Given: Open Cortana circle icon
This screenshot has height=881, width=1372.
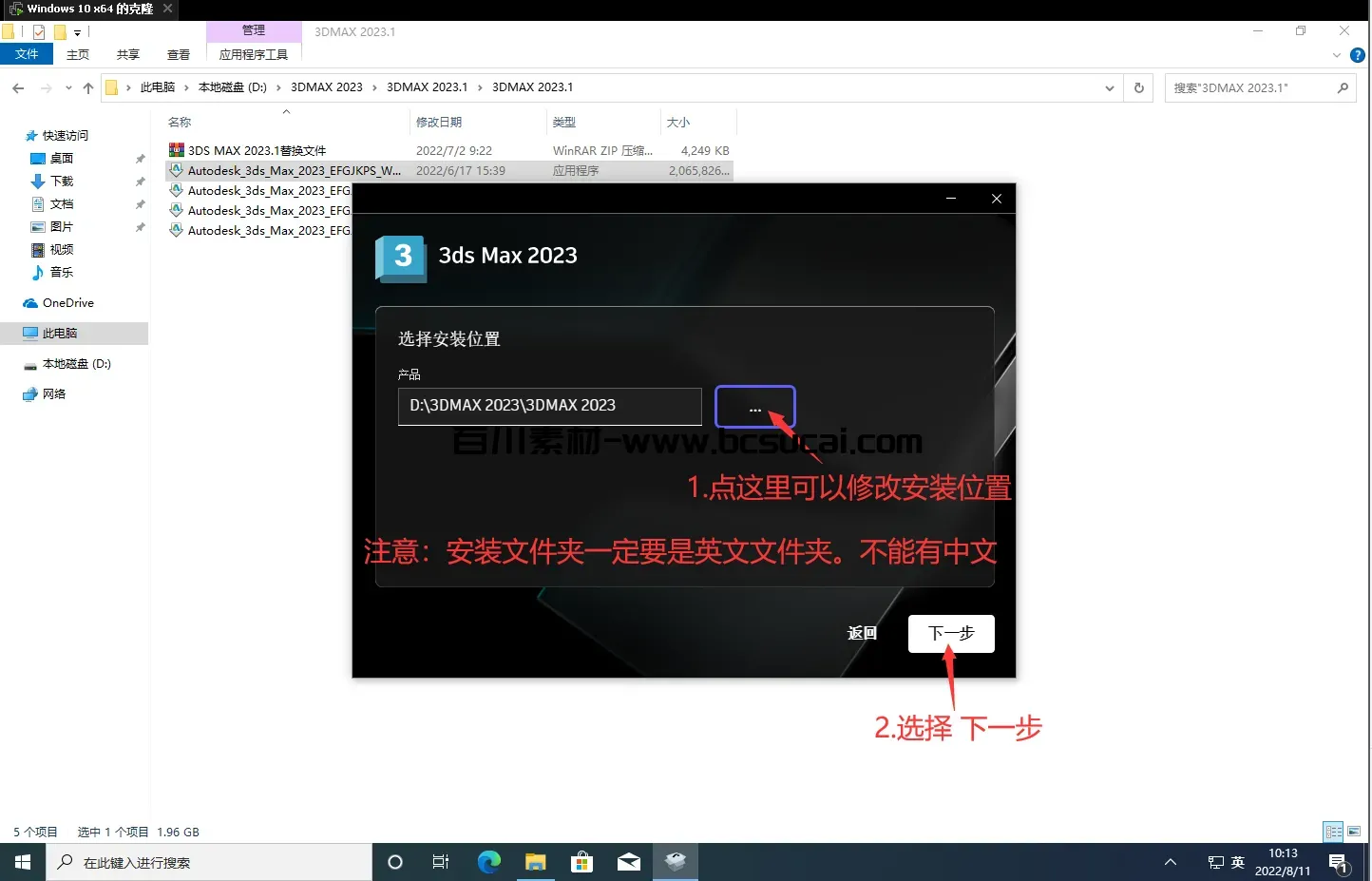Looking at the screenshot, I should (x=395, y=862).
